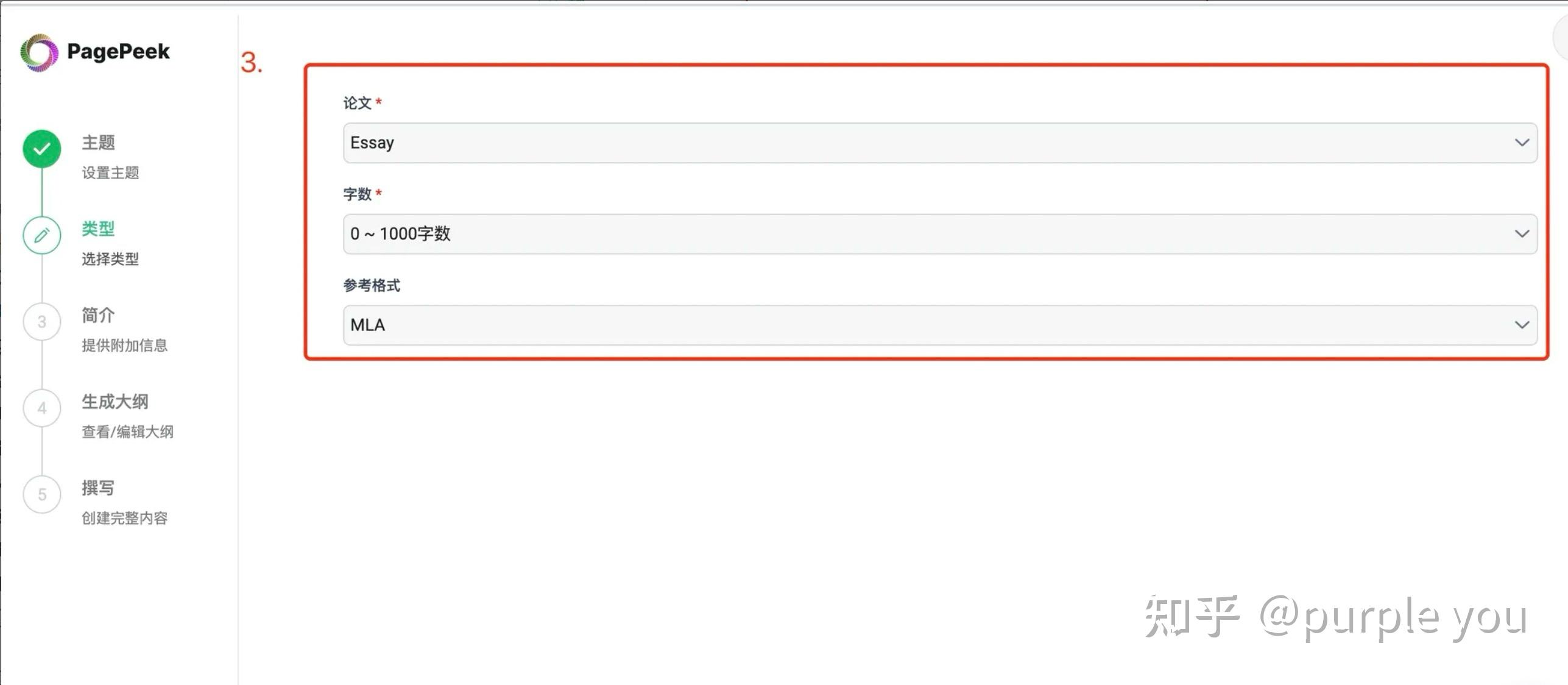Click the chevron arrow on word count dropdown
1568x685 pixels.
(1521, 234)
